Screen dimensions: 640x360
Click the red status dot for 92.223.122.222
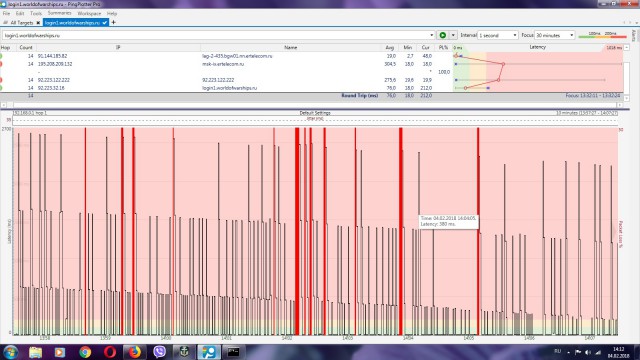[1, 80]
